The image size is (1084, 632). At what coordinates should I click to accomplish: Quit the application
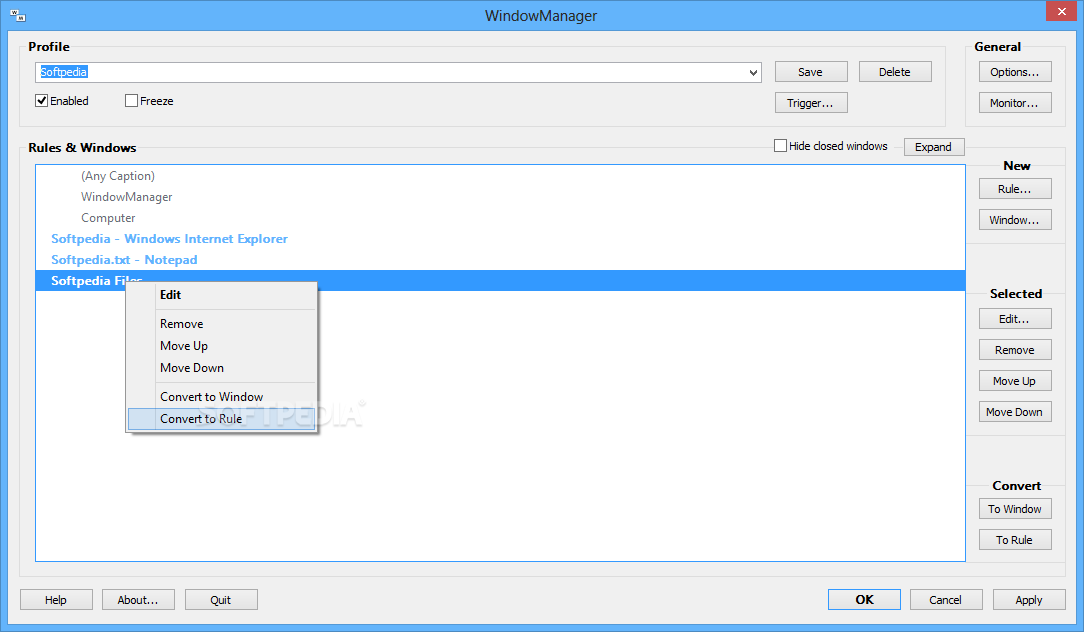221,600
